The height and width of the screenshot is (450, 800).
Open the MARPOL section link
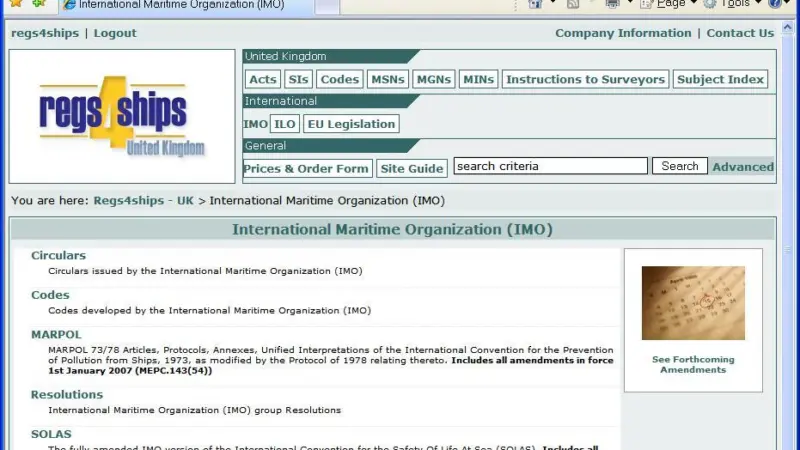pyautogui.click(x=56, y=335)
